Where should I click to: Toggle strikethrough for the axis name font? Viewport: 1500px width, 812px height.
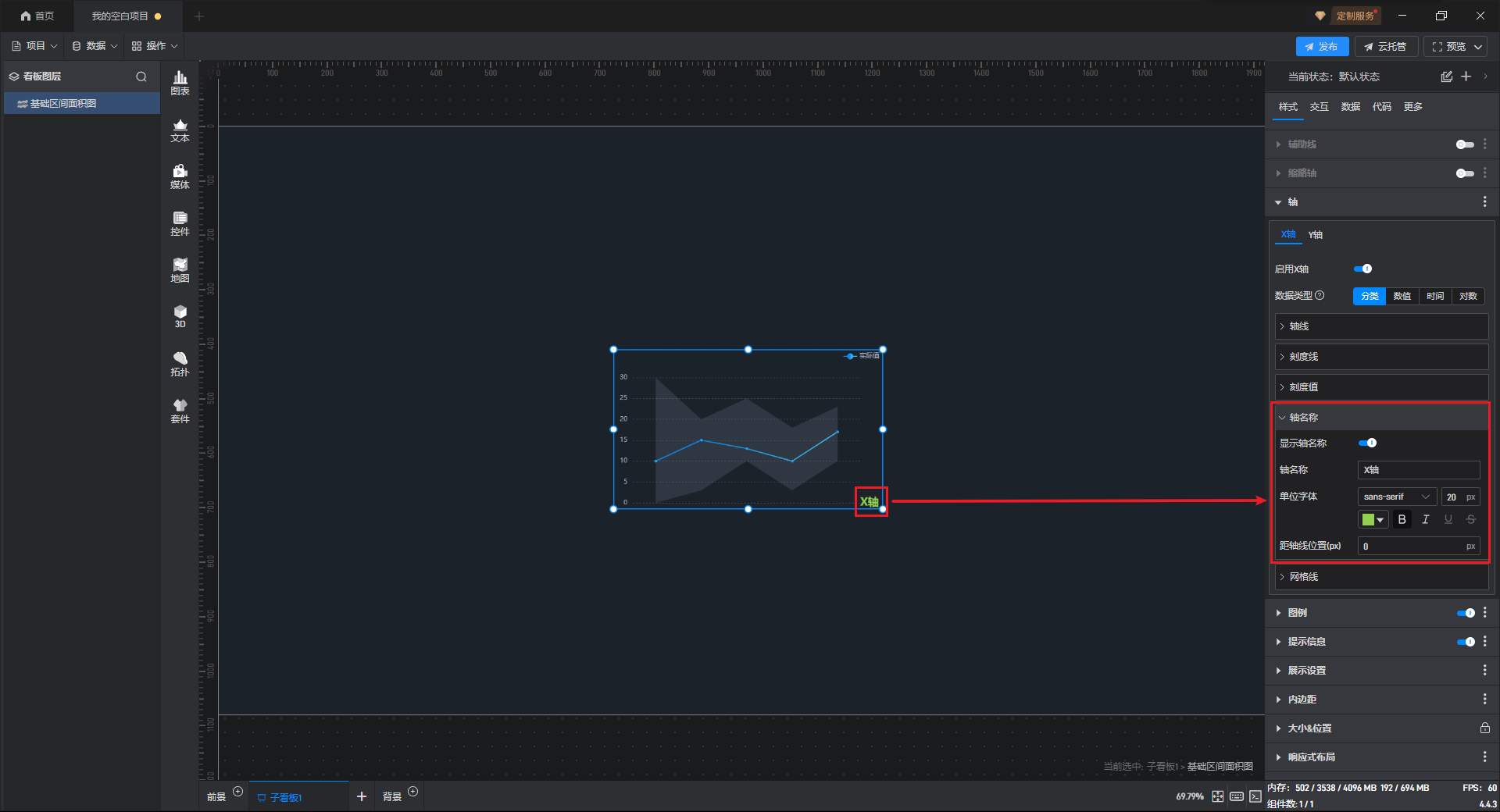(x=1471, y=519)
